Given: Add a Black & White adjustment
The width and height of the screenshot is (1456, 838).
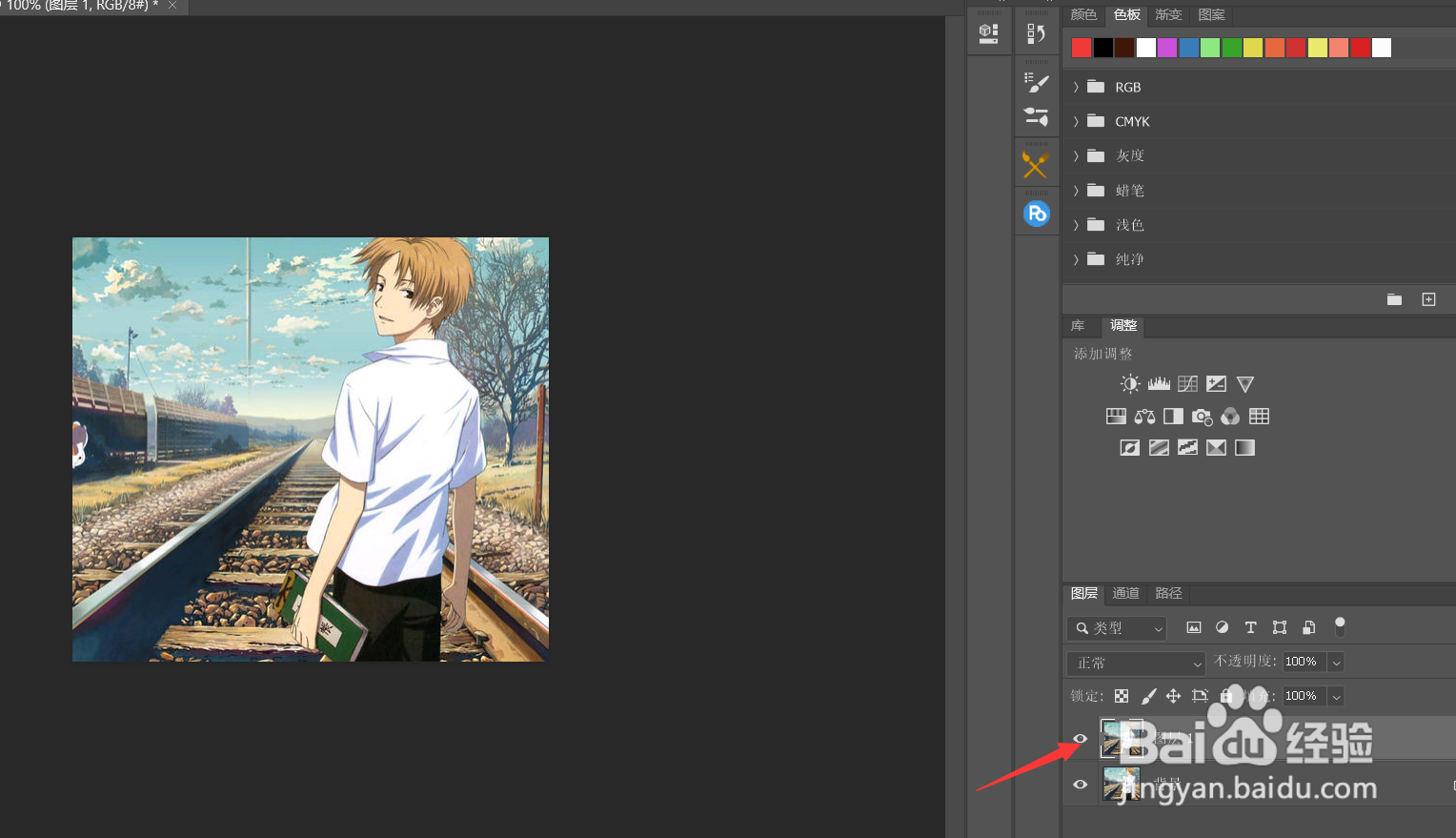Looking at the screenshot, I should click(1173, 417).
